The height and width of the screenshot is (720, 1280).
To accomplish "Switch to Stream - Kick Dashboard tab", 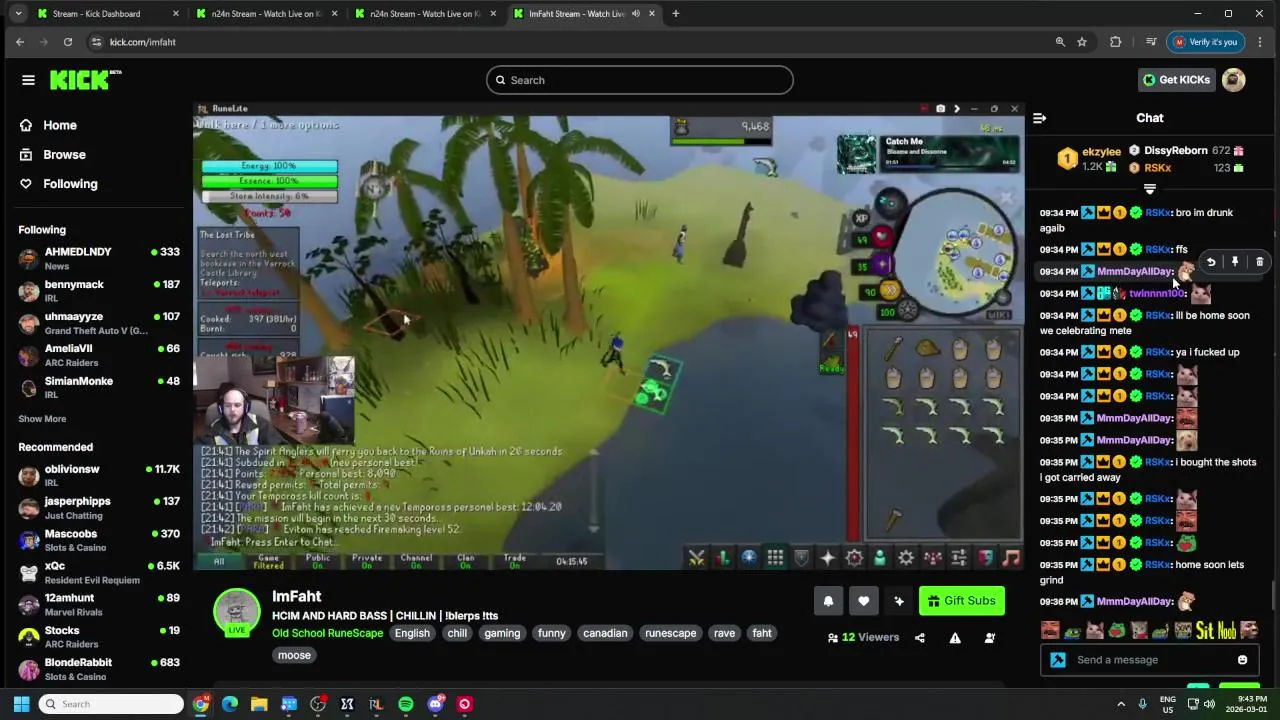I will (x=105, y=14).
